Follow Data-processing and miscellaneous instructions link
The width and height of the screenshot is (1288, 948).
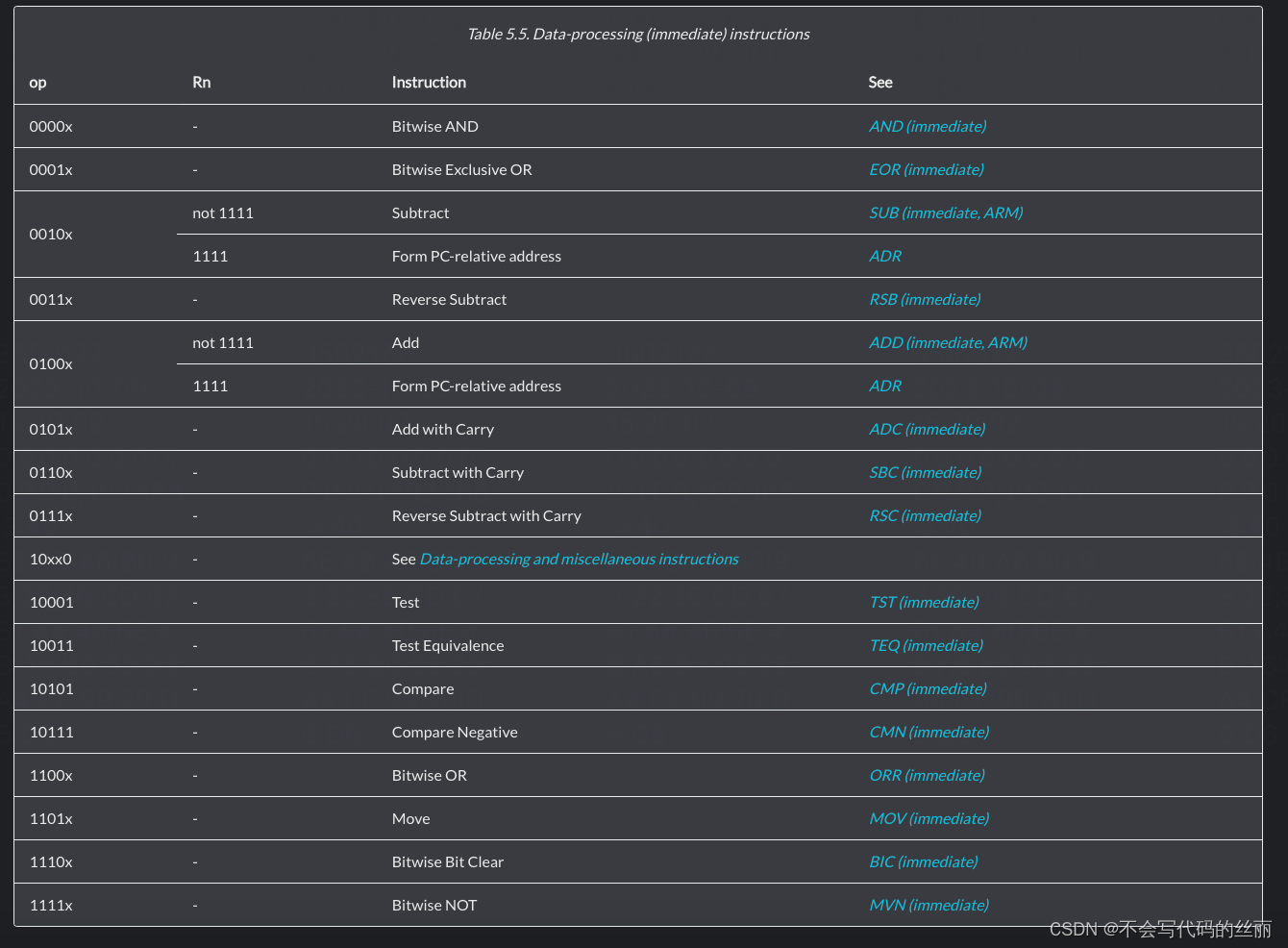580,559
